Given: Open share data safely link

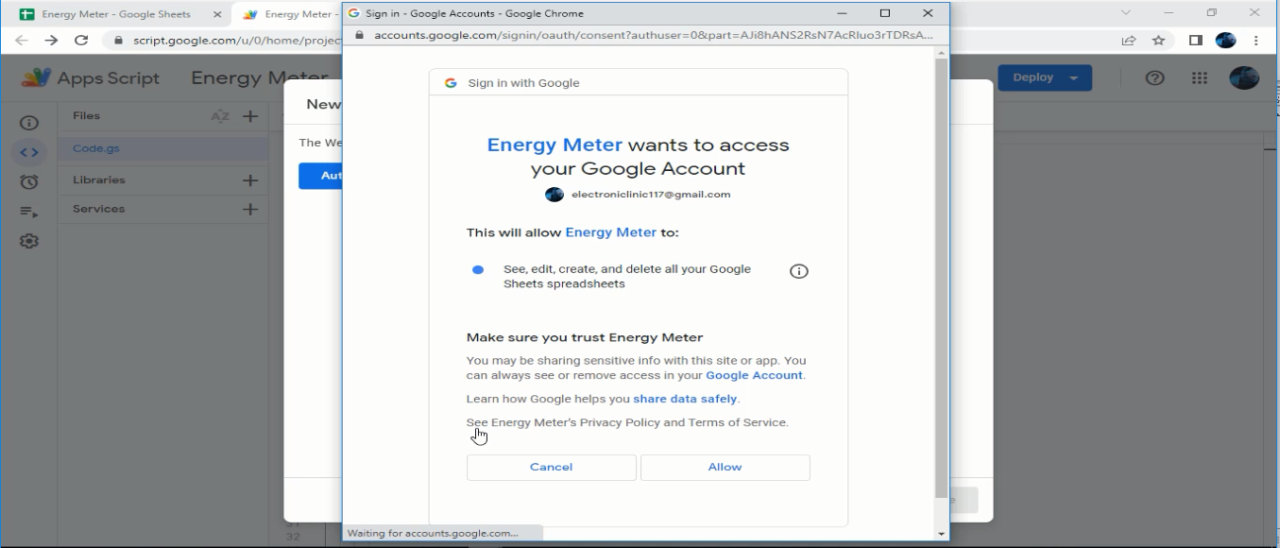Looking at the screenshot, I should coord(685,399).
